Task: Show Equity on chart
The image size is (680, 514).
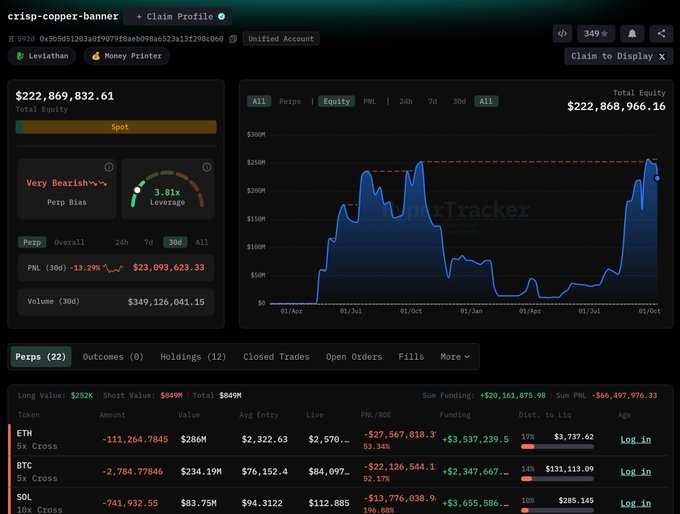Action: click(x=337, y=101)
